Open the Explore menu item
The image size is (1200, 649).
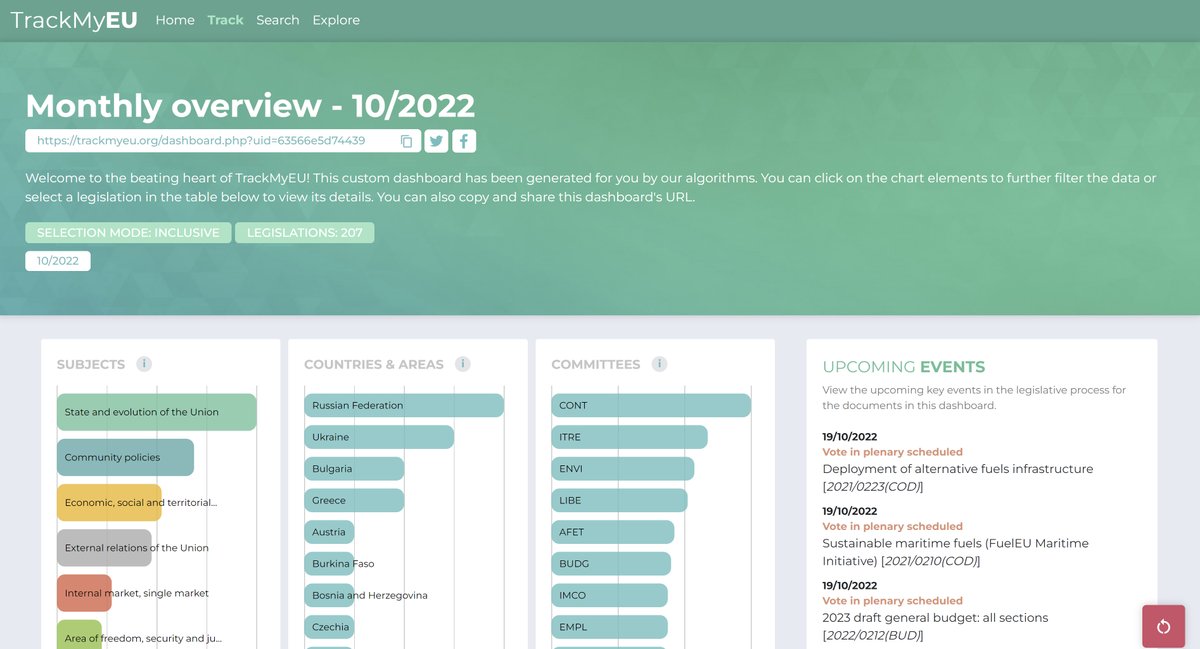(336, 20)
